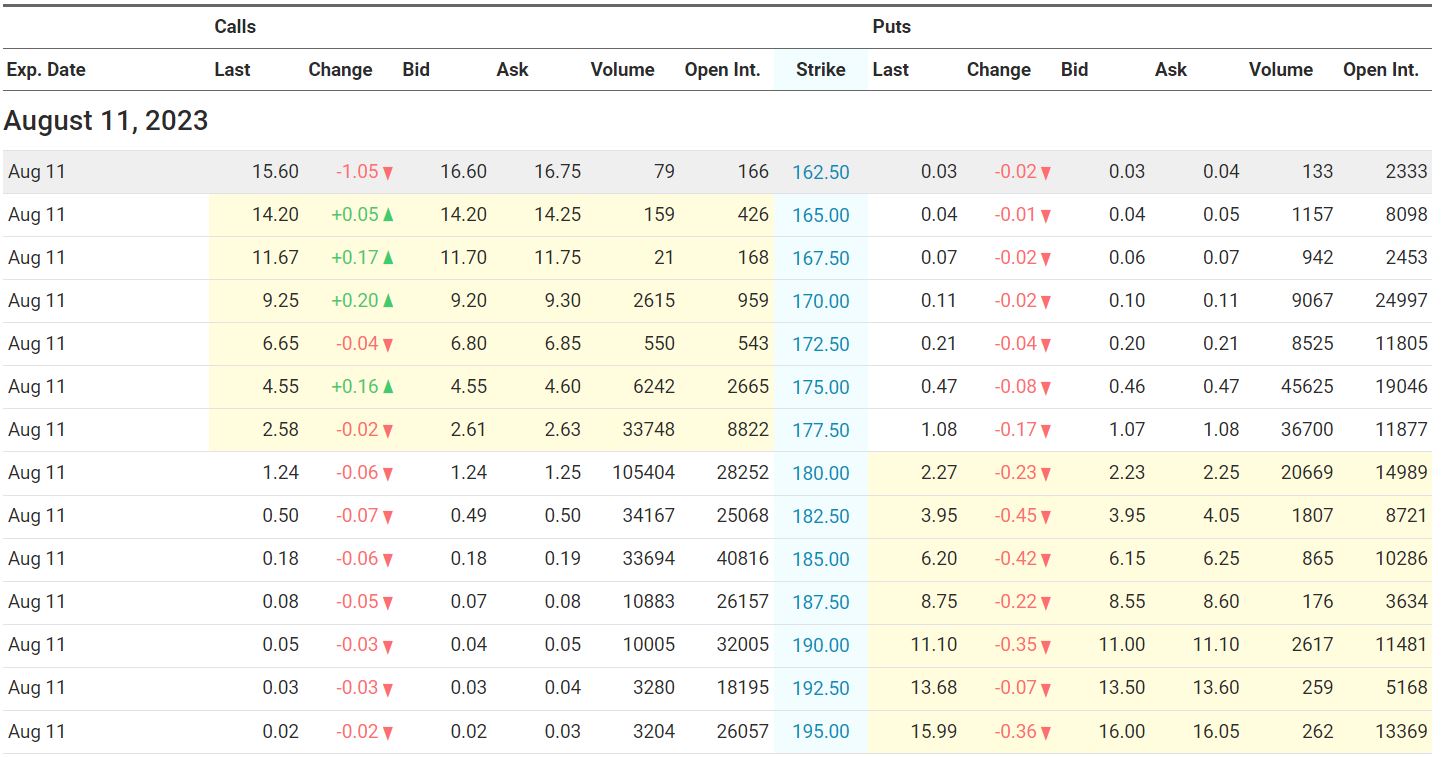The height and width of the screenshot is (757, 1445).
Task: Click puts last price 15.99
Action: tap(934, 731)
